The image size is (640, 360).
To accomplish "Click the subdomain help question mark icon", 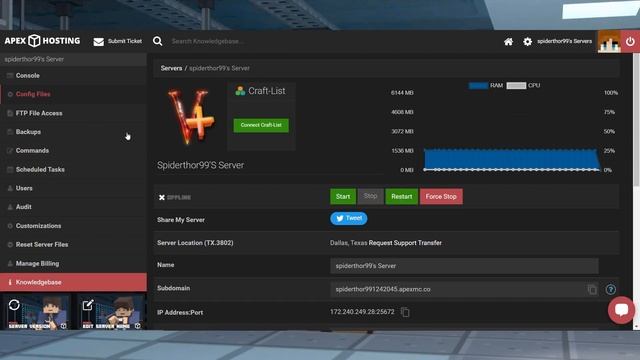I will pos(611,289).
